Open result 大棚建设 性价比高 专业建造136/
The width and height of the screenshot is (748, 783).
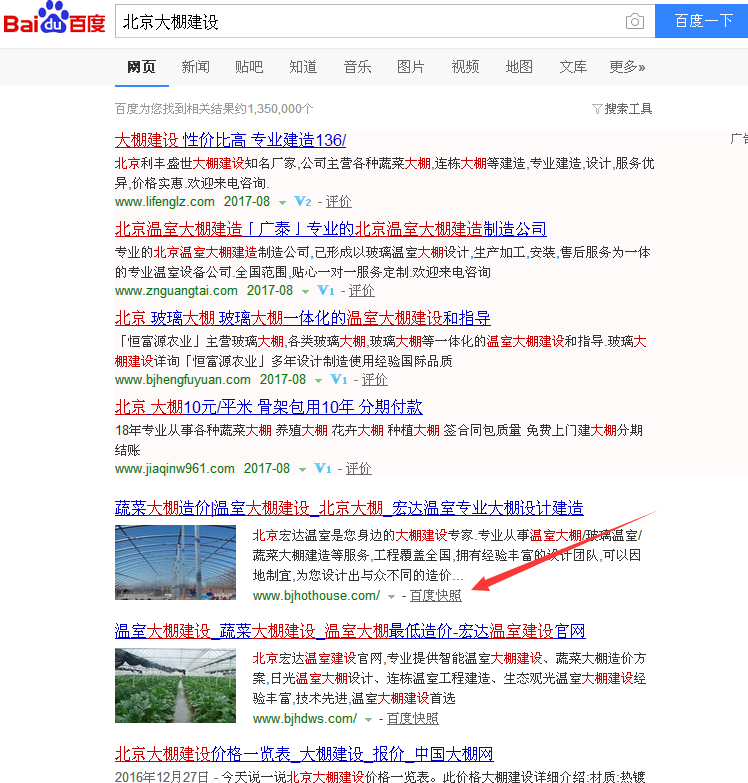pos(230,140)
